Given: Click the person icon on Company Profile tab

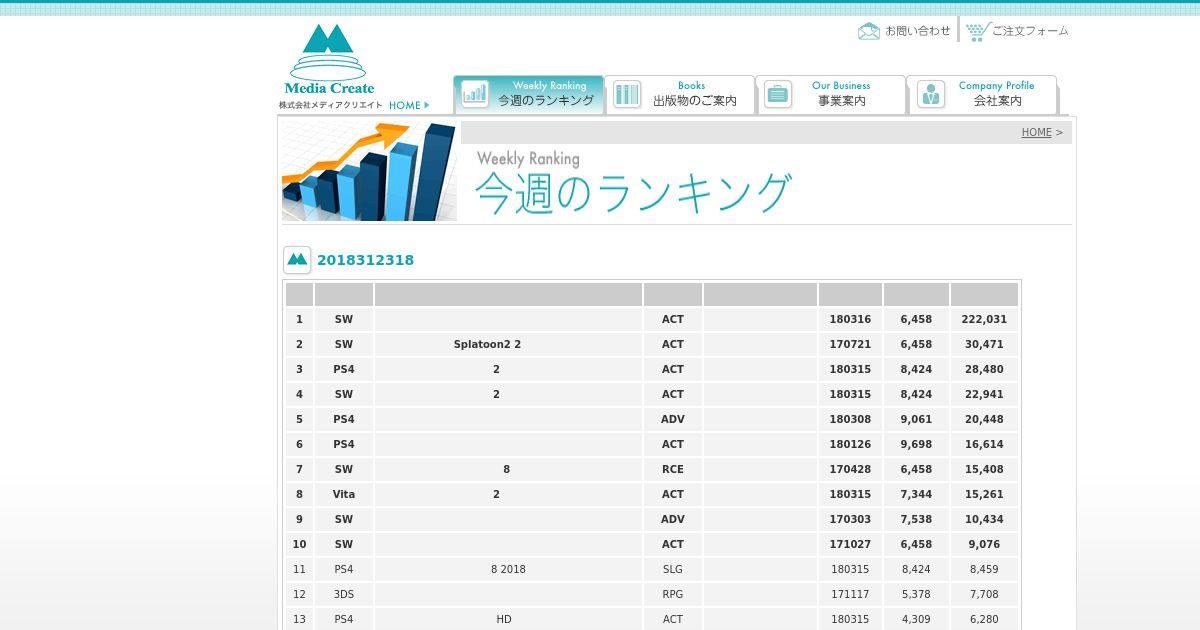Looking at the screenshot, I should point(931,94).
